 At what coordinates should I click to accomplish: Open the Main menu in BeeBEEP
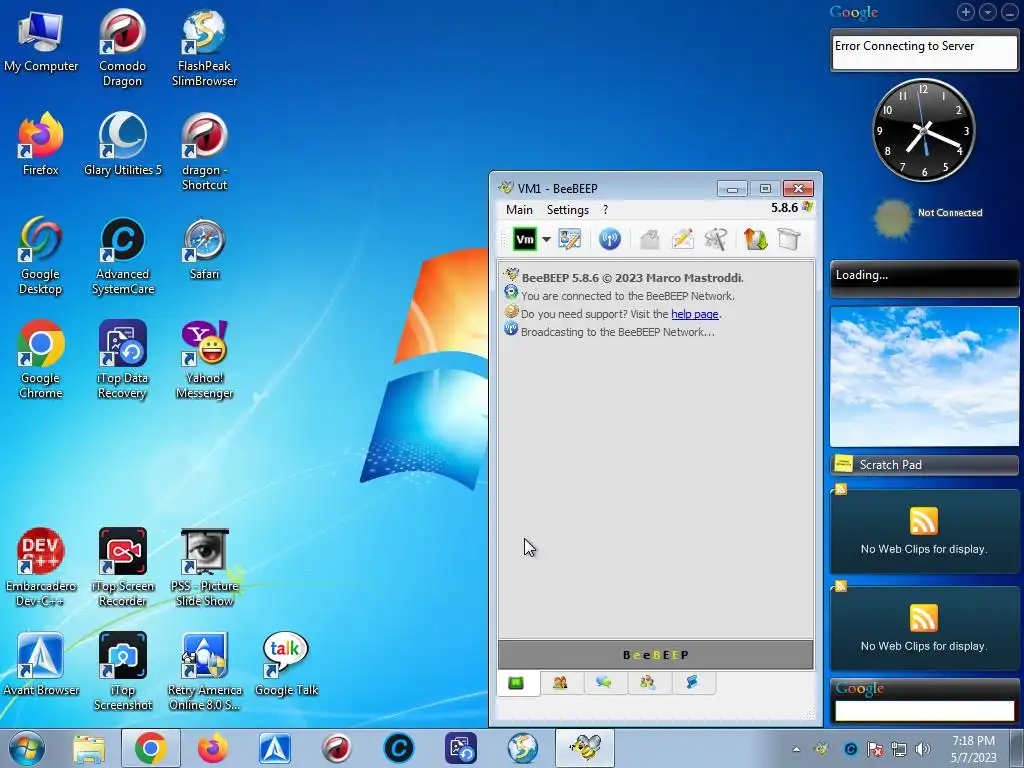(x=519, y=210)
